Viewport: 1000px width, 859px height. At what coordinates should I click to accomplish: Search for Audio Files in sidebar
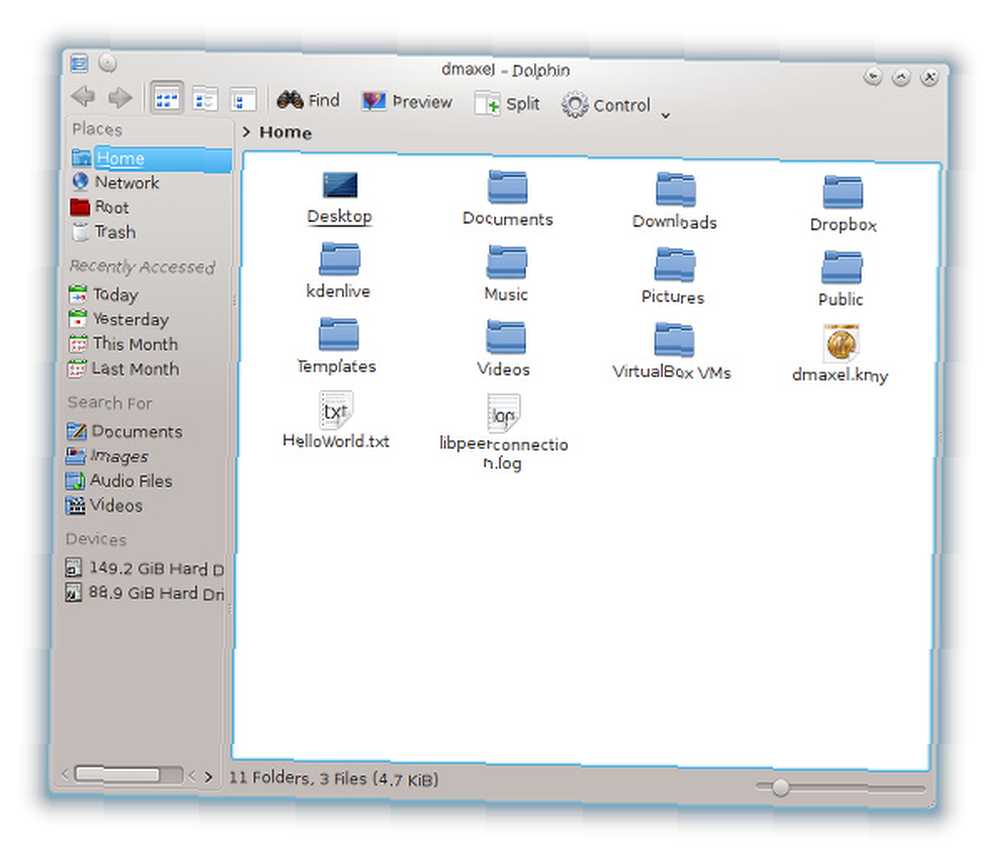[119, 481]
